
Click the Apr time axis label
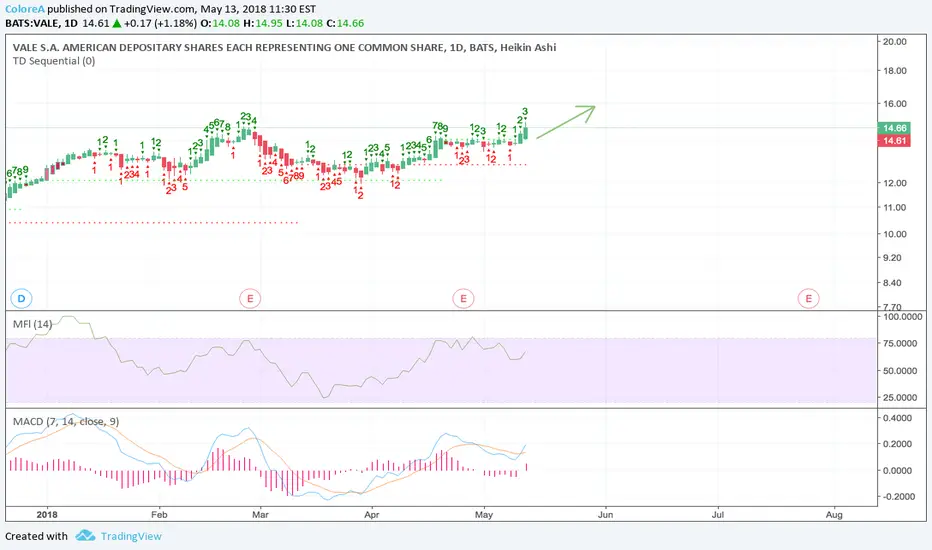(x=371, y=515)
